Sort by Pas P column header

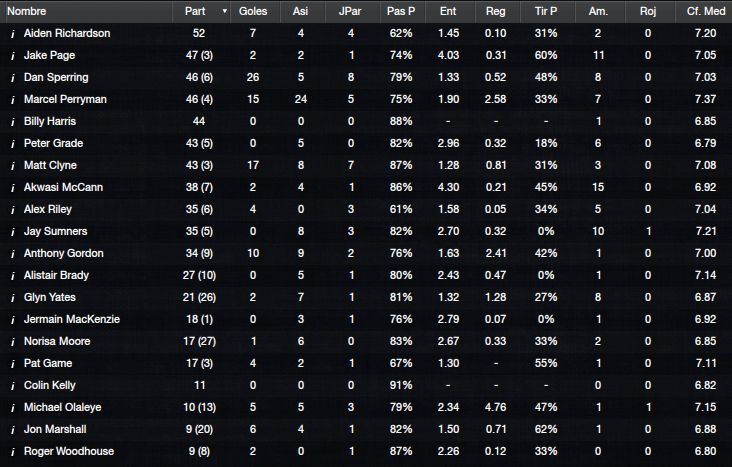click(401, 11)
